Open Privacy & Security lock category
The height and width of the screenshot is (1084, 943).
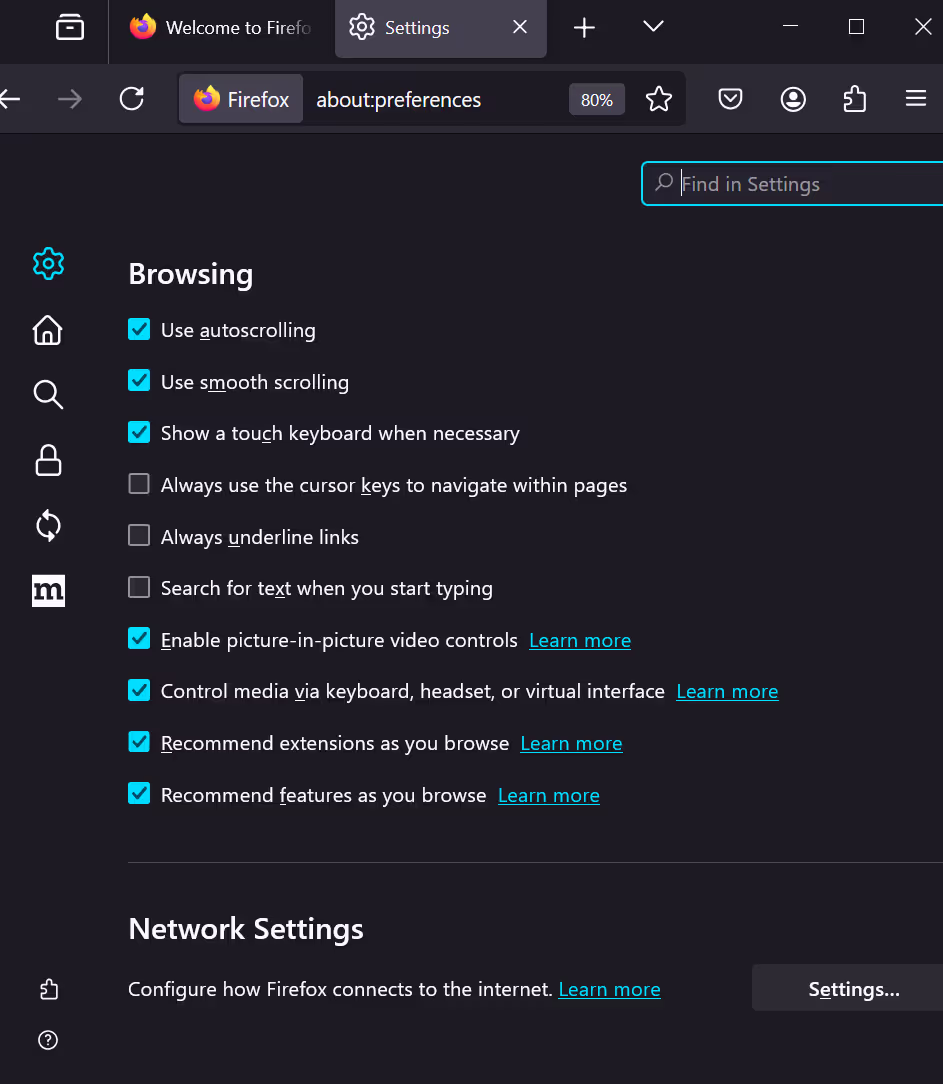(48, 460)
